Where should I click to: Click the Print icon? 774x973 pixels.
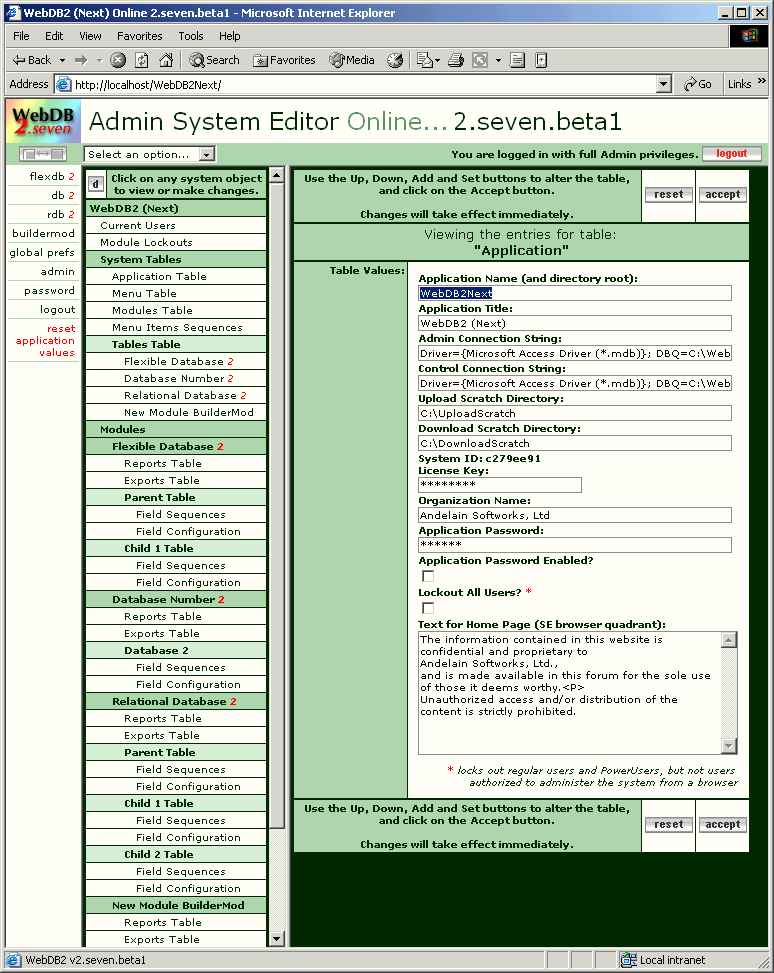[x=456, y=60]
